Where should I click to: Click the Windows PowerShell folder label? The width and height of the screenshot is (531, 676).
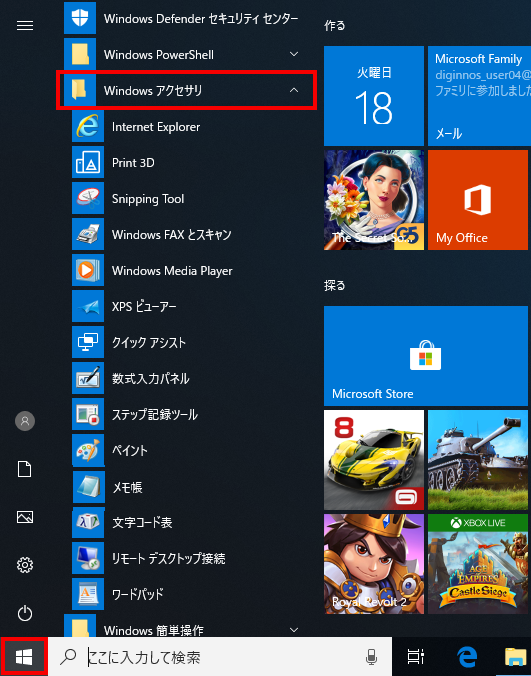pos(159,55)
